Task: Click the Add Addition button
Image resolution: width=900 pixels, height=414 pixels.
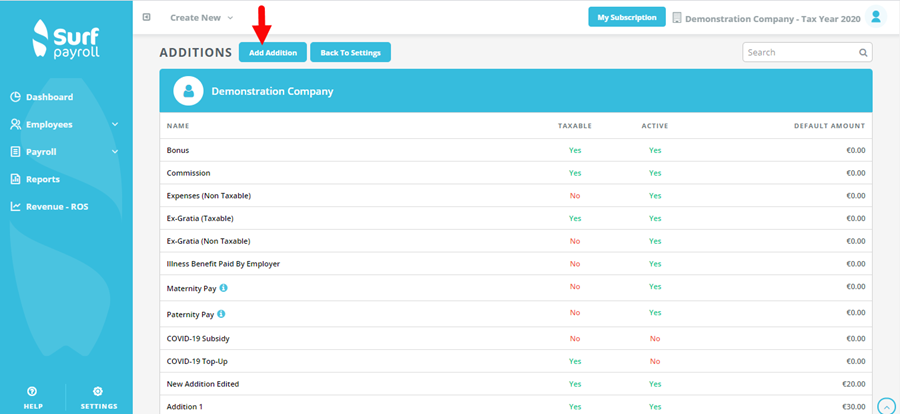Action: [x=273, y=52]
